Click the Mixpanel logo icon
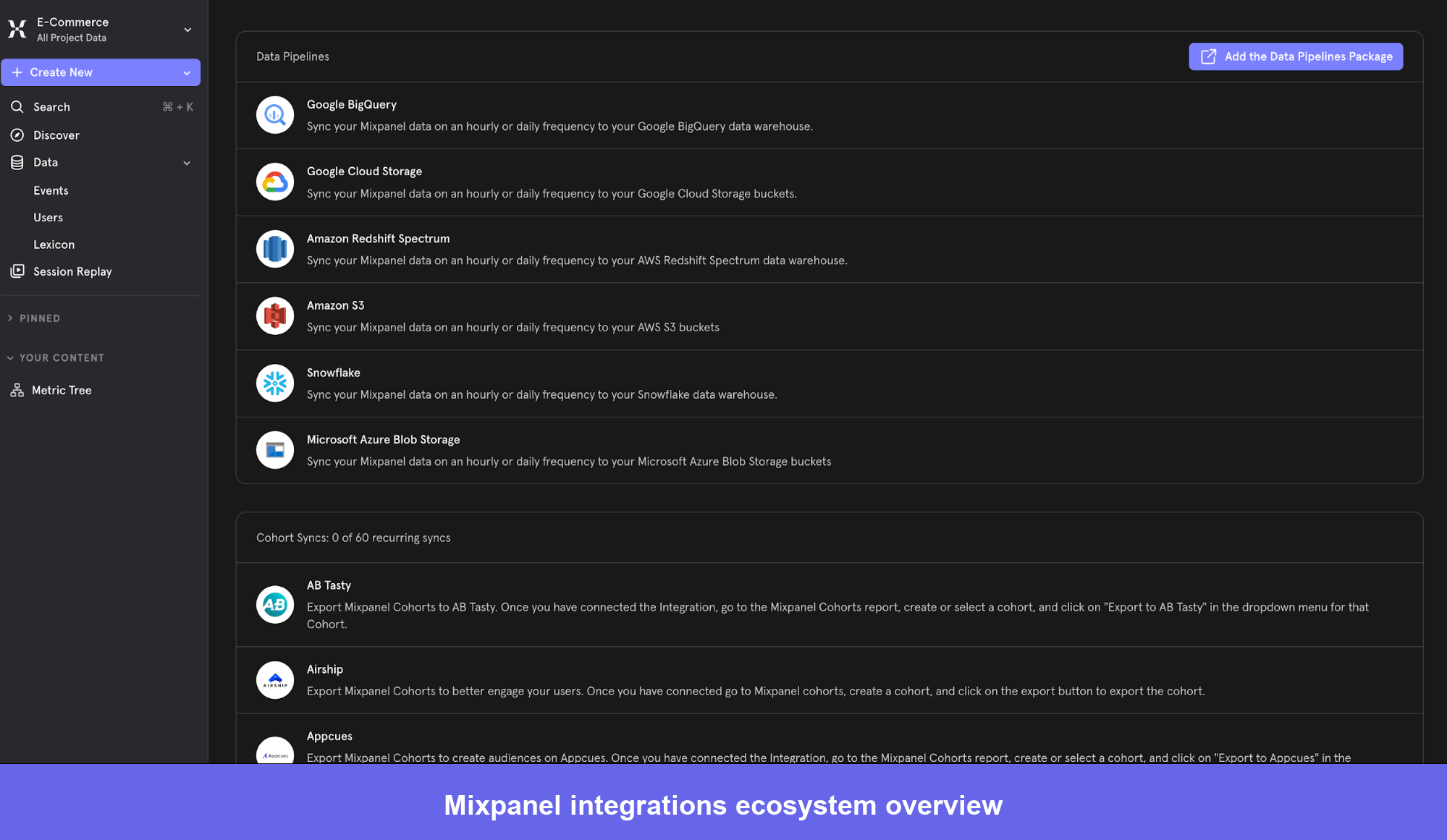The image size is (1447, 840). [x=17, y=29]
